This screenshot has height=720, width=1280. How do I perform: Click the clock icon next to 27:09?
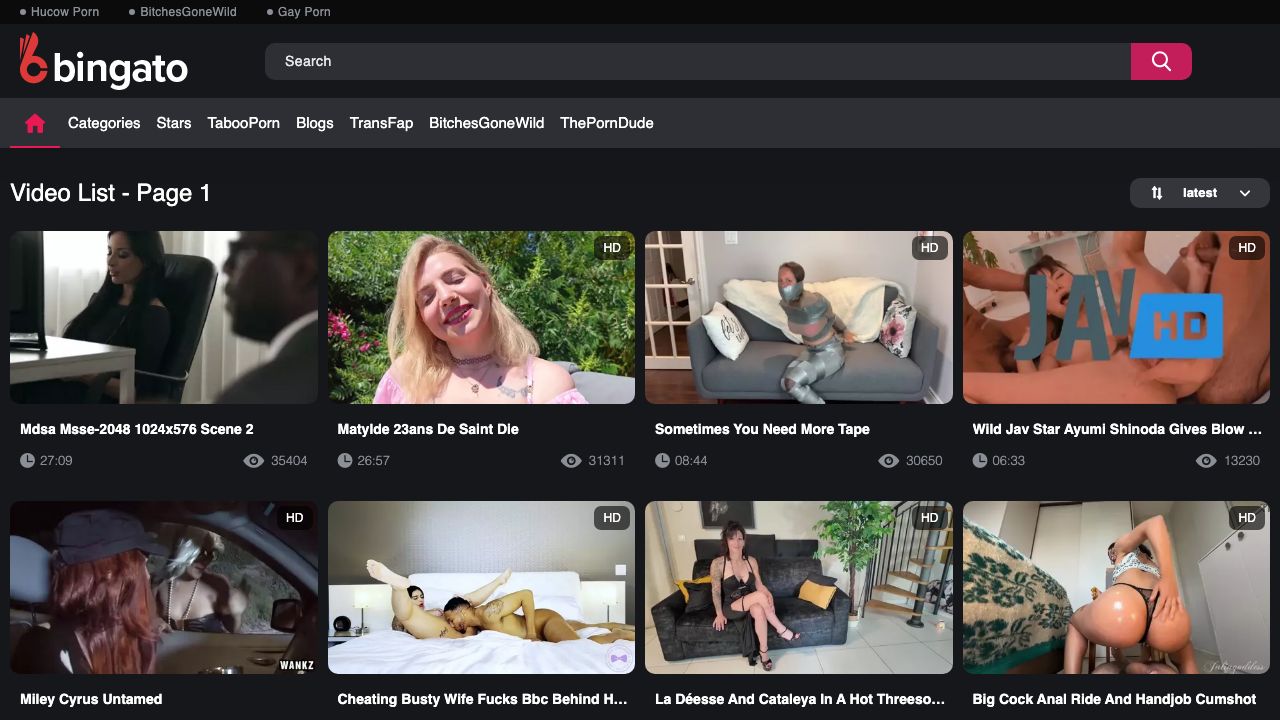[27, 461]
